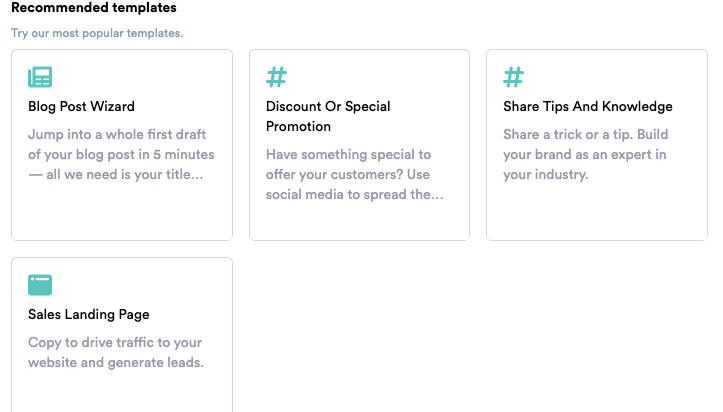Click the 'Jump into a whole first draft' description

click(x=121, y=154)
